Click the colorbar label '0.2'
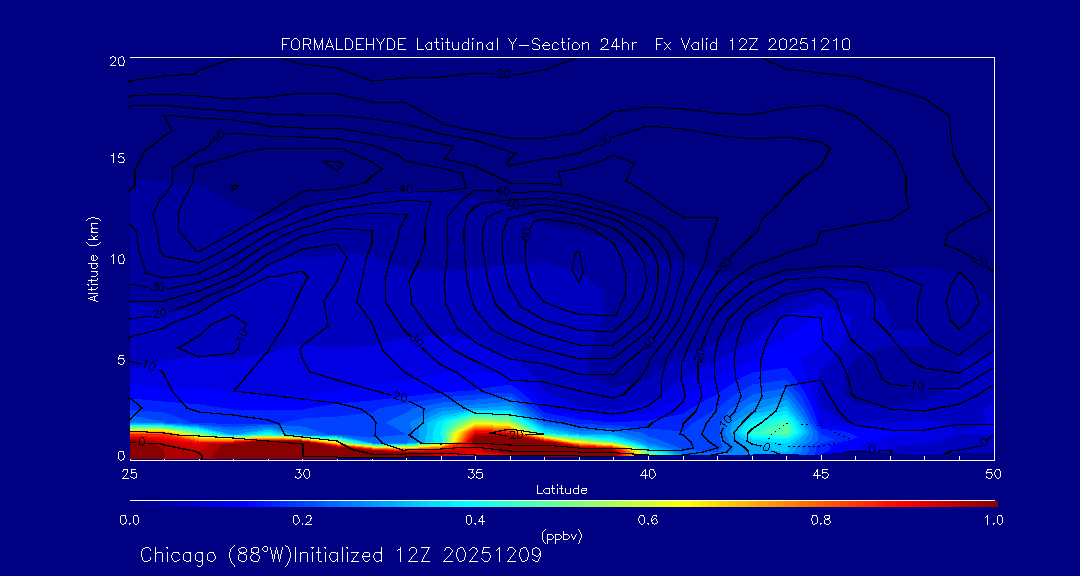Image resolution: width=1080 pixels, height=576 pixels. pyautogui.click(x=302, y=520)
